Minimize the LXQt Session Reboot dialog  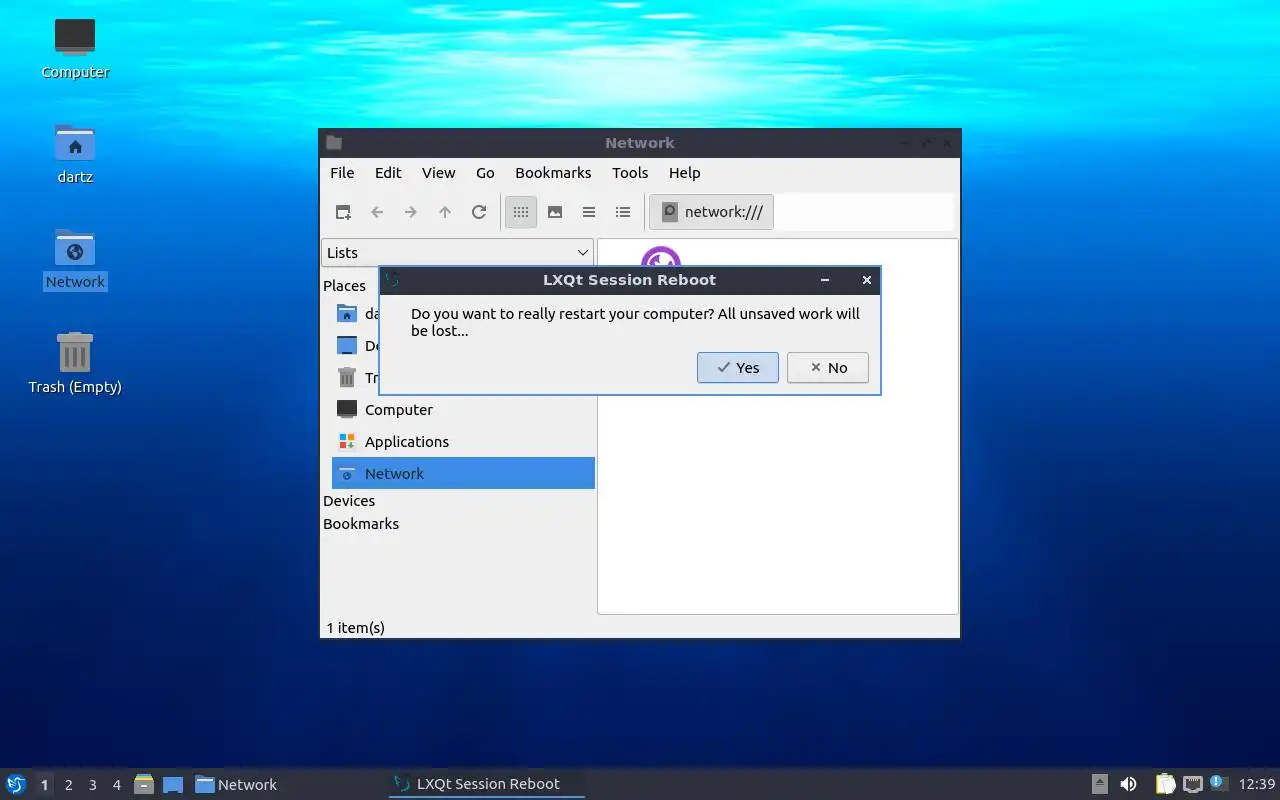click(825, 280)
